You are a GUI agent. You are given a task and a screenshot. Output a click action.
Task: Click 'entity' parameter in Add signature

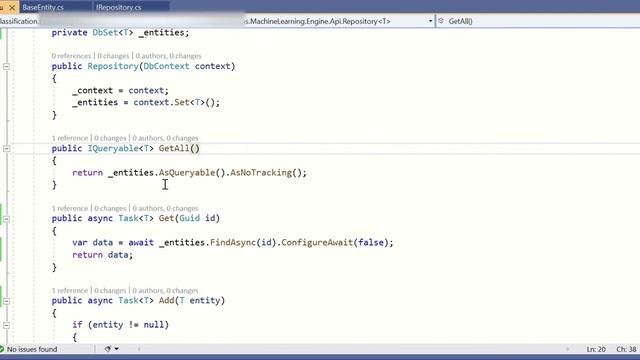[x=204, y=301]
